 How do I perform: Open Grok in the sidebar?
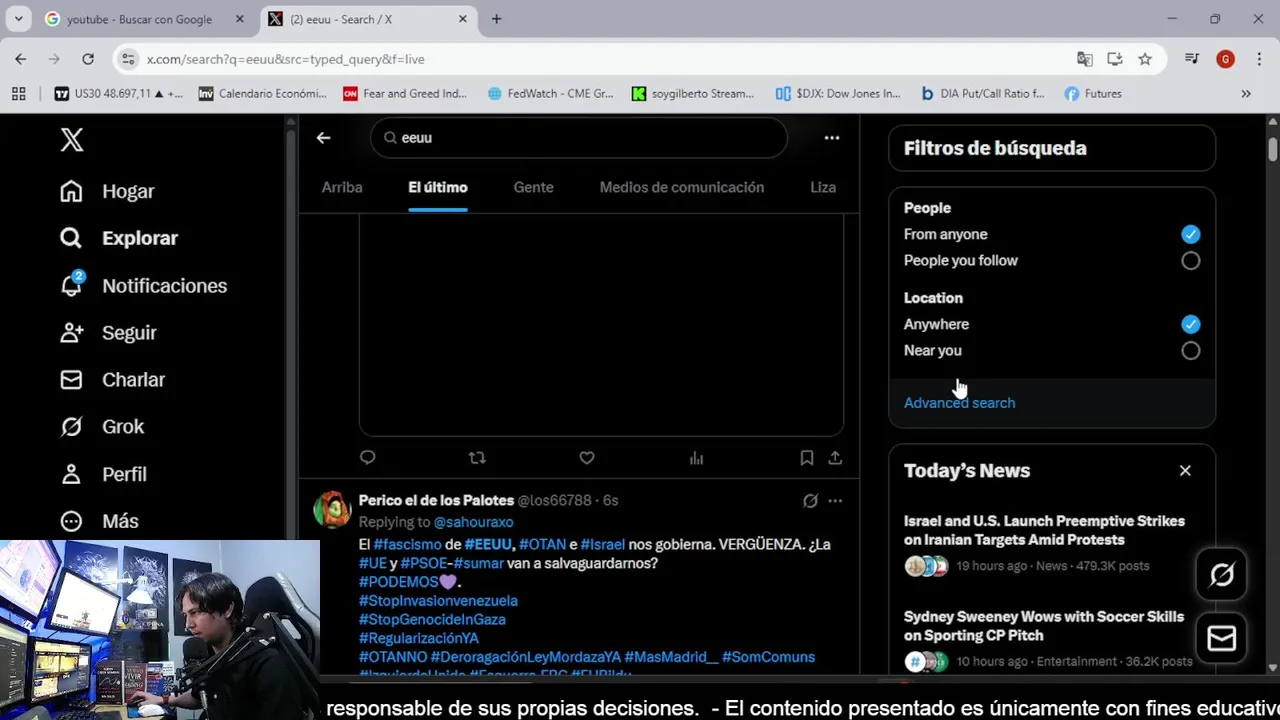pos(101,427)
